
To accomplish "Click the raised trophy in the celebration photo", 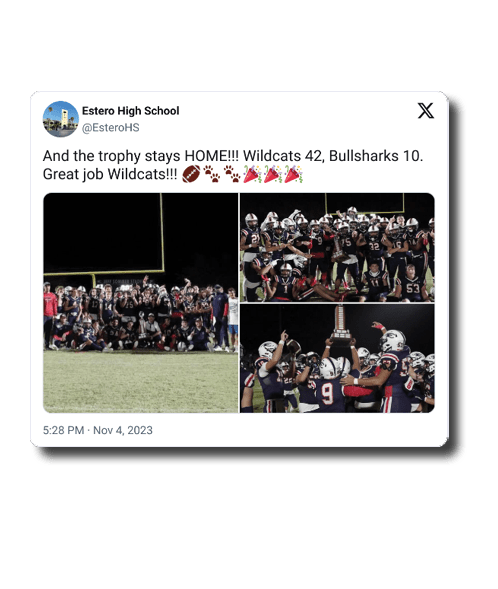I will click(340, 324).
